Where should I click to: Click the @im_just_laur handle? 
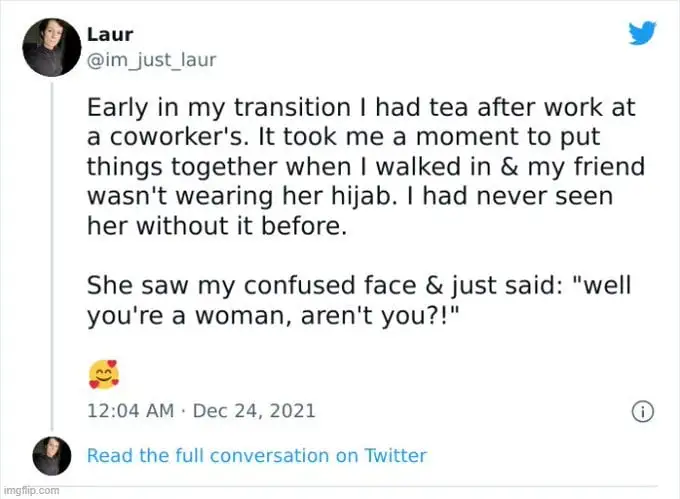[x=152, y=60]
